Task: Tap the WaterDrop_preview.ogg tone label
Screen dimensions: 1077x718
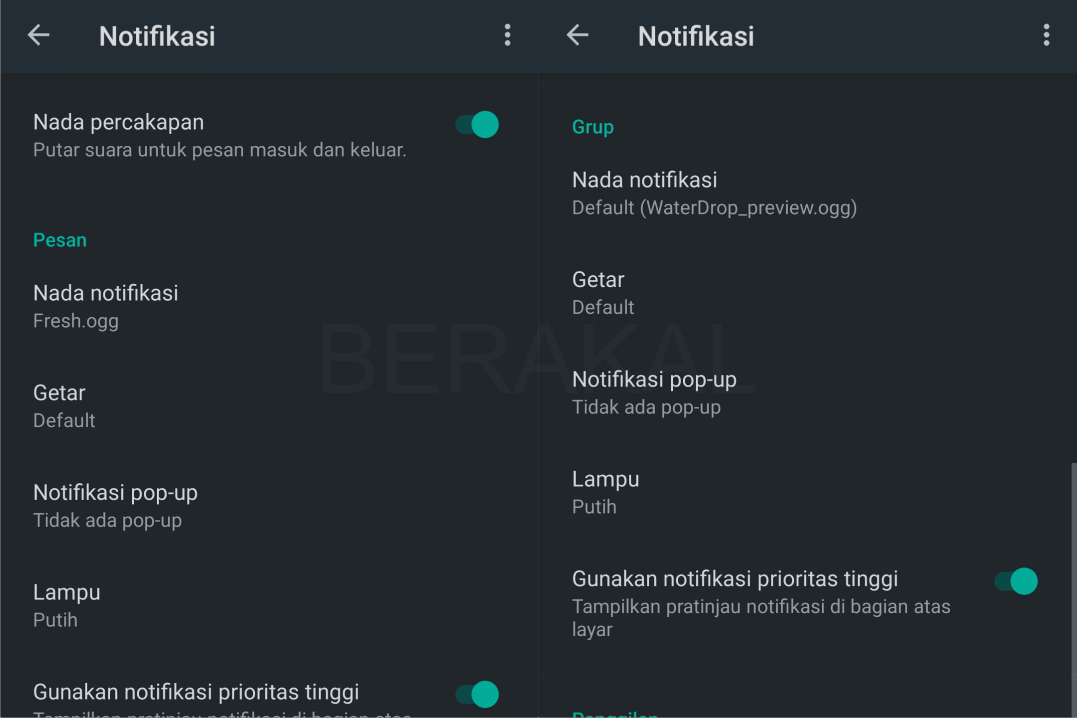Action: pyautogui.click(x=714, y=207)
